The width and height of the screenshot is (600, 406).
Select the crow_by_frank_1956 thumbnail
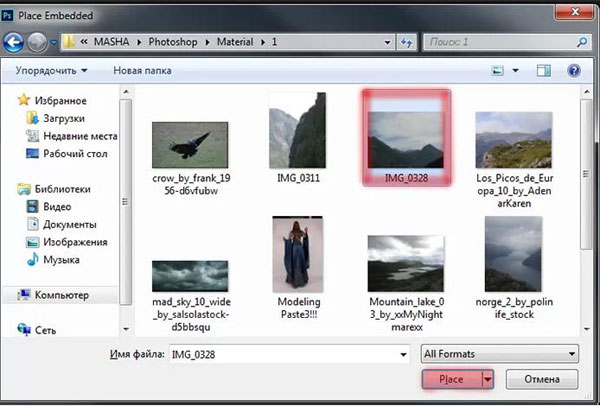click(190, 145)
